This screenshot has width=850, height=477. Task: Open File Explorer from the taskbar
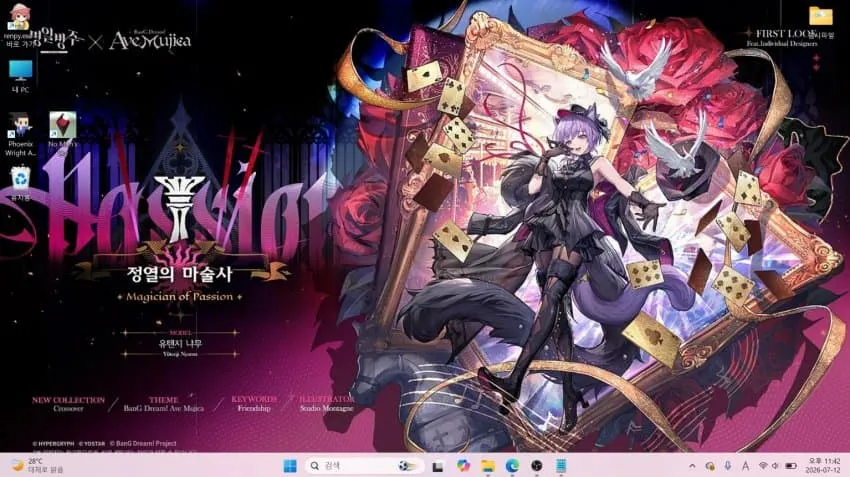[x=488, y=466]
